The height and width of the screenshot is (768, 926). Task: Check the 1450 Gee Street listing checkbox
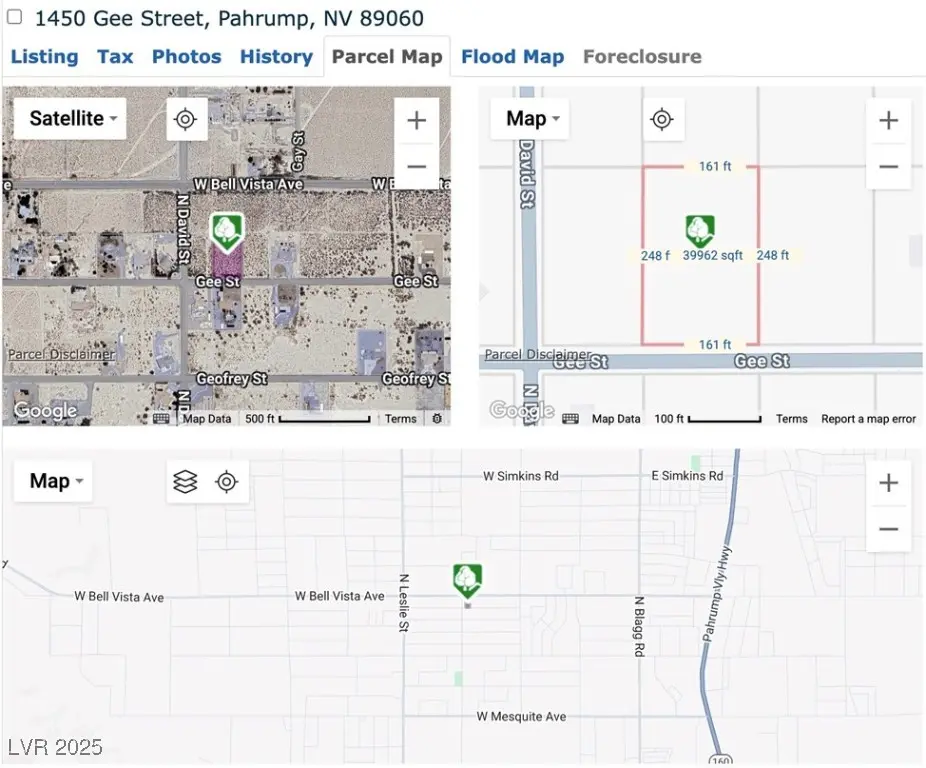(x=15, y=17)
